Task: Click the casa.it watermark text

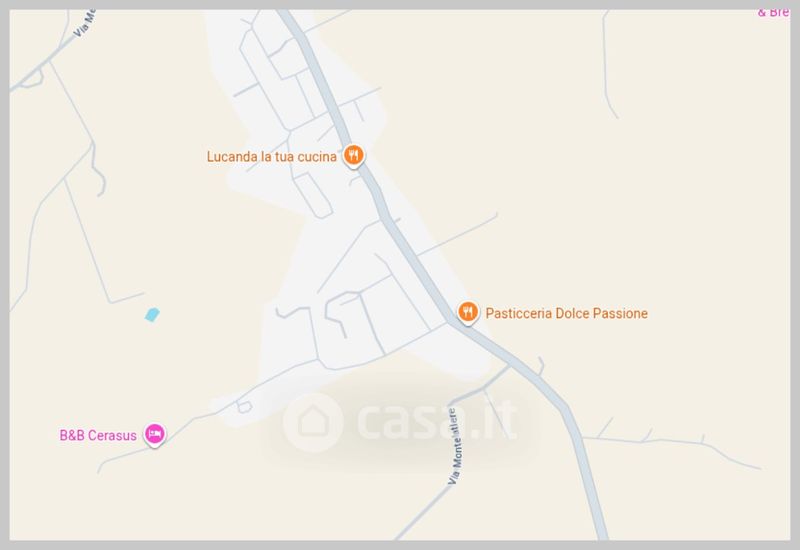Action: click(437, 421)
